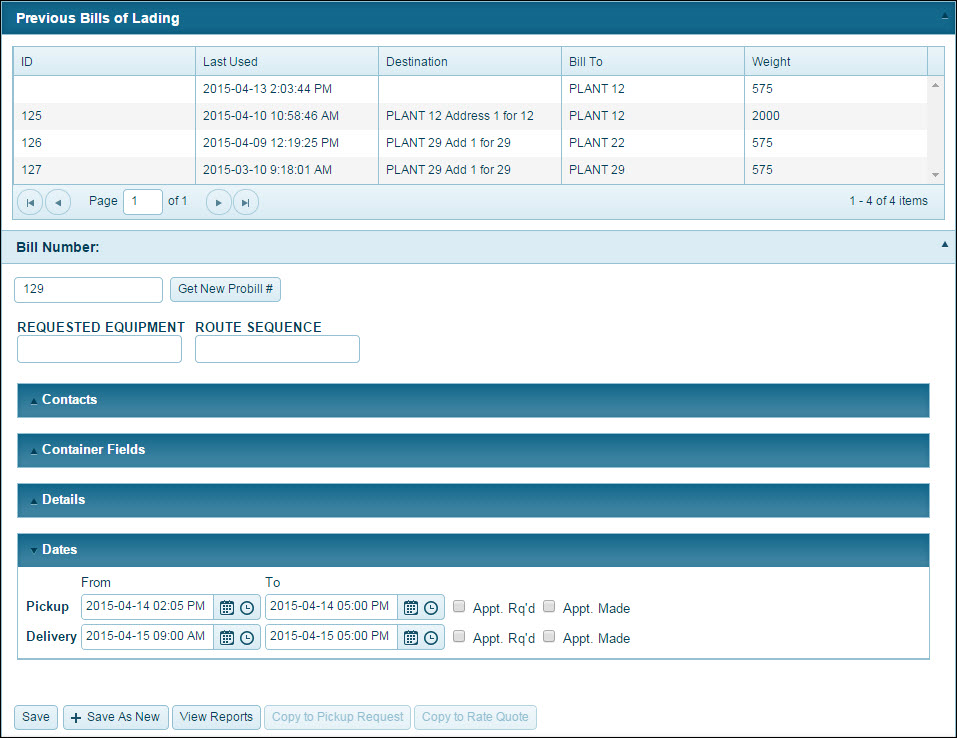This screenshot has width=957, height=738.
Task: Click Save As New button
Action: coord(115,717)
